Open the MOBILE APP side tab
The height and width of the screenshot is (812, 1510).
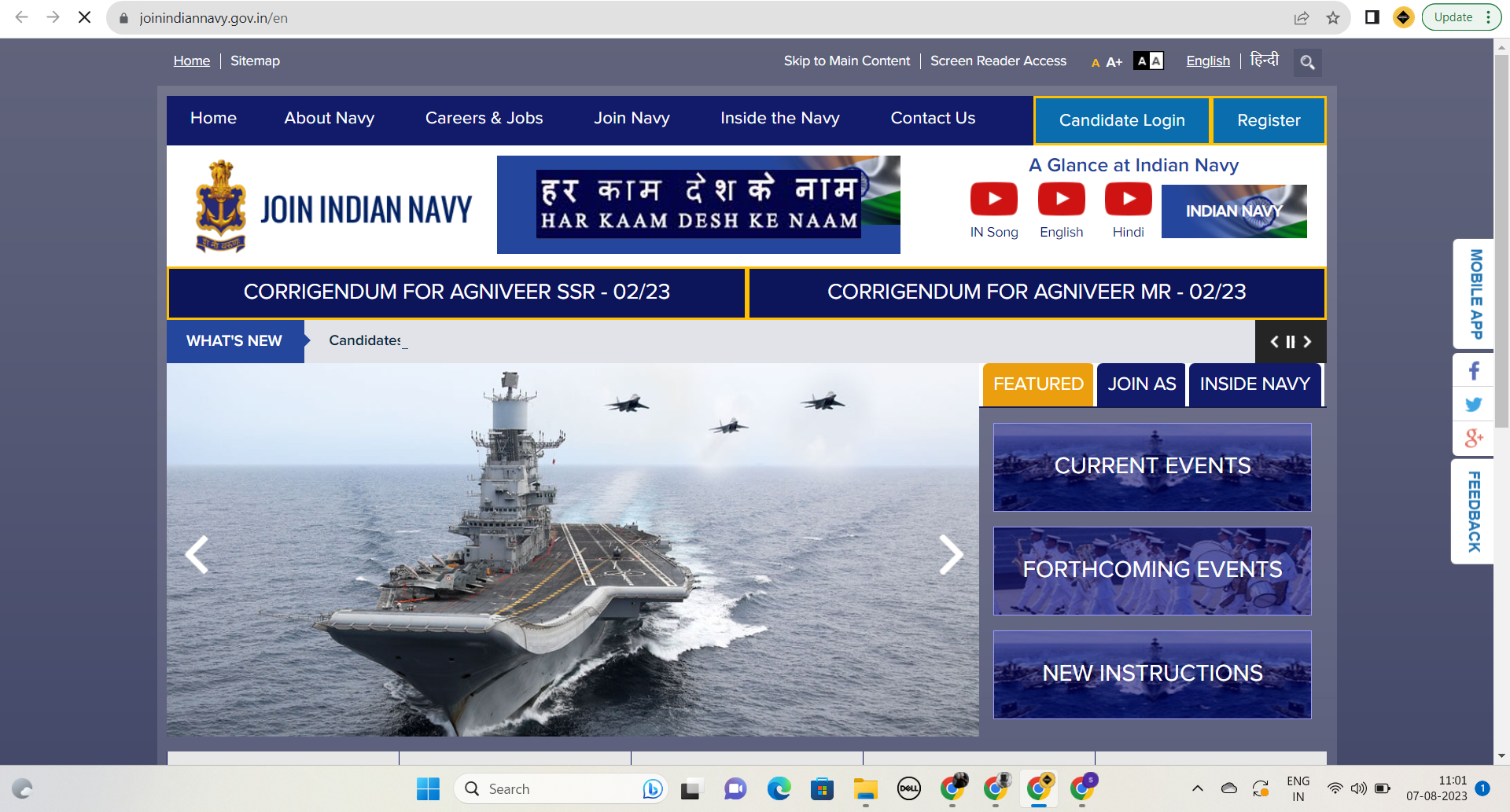[x=1475, y=294]
